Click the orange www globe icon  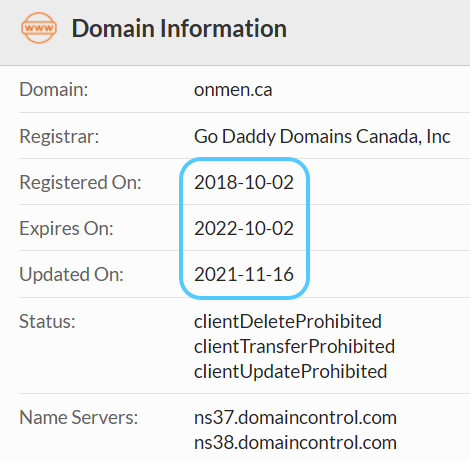pyautogui.click(x=39, y=28)
